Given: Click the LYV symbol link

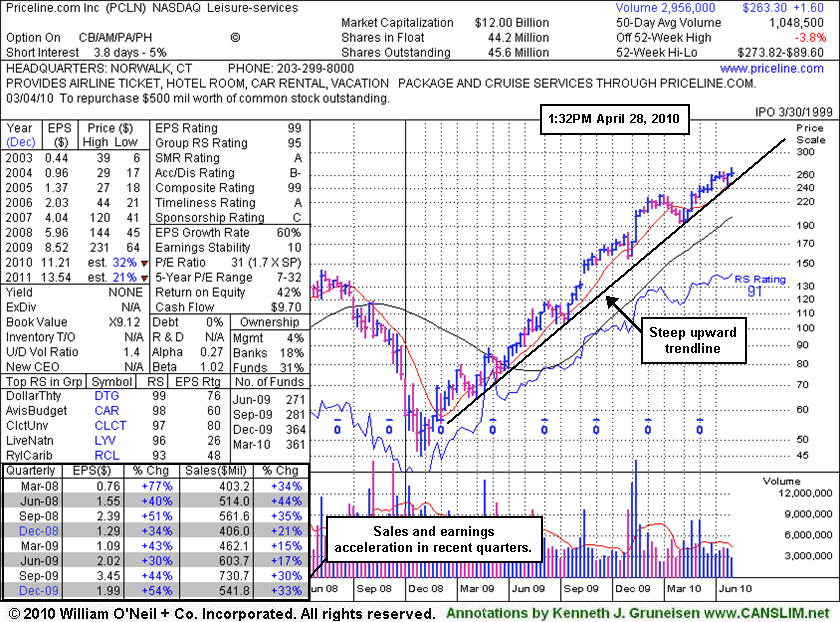Looking at the screenshot, I should [106, 441].
